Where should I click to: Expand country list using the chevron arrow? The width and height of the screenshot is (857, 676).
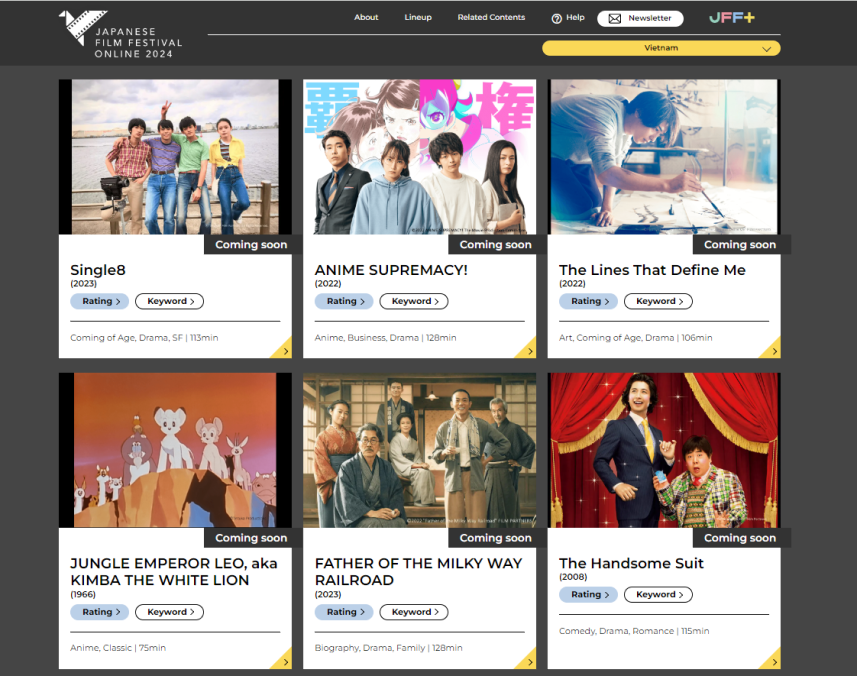click(x=767, y=49)
